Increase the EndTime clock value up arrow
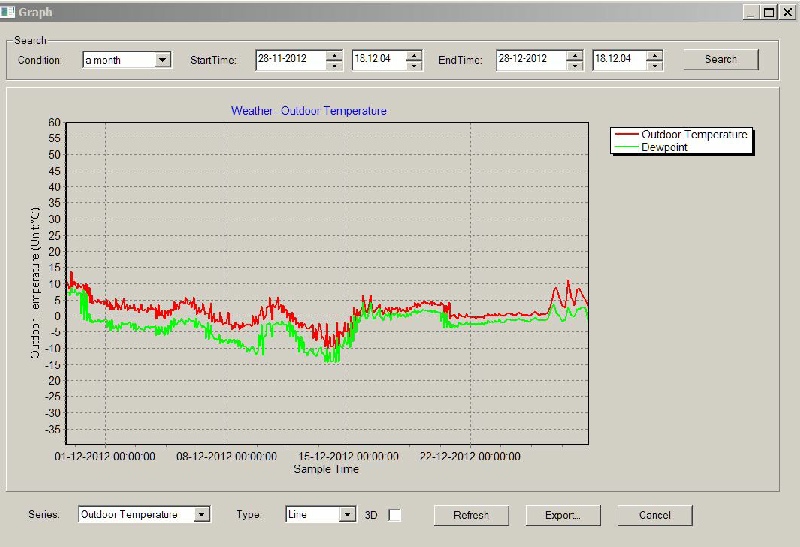Screen dimensions: 800x547 pos(654,55)
